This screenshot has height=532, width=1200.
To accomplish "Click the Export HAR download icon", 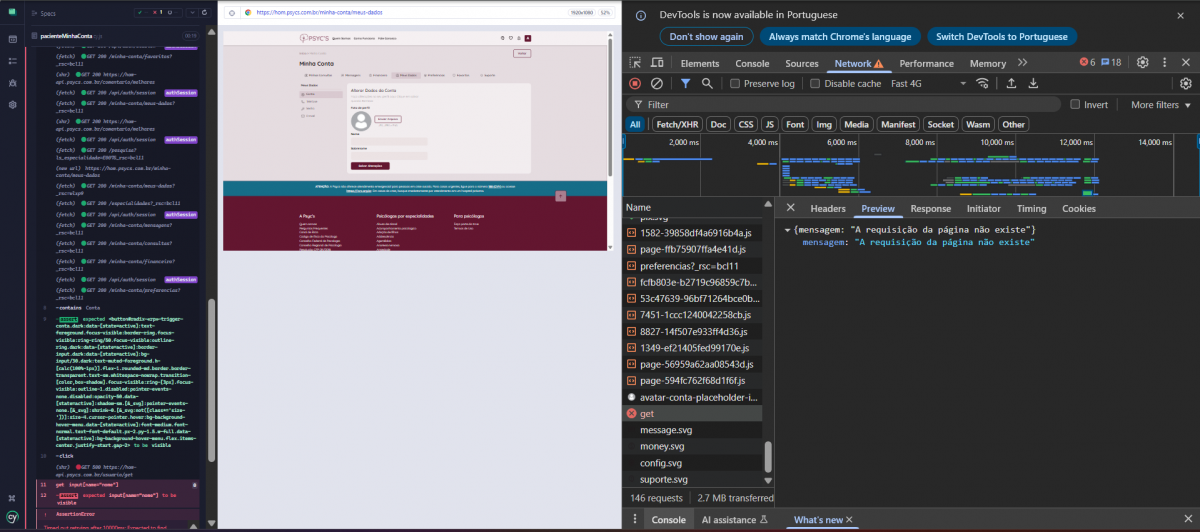I will pyautogui.click(x=1033, y=84).
